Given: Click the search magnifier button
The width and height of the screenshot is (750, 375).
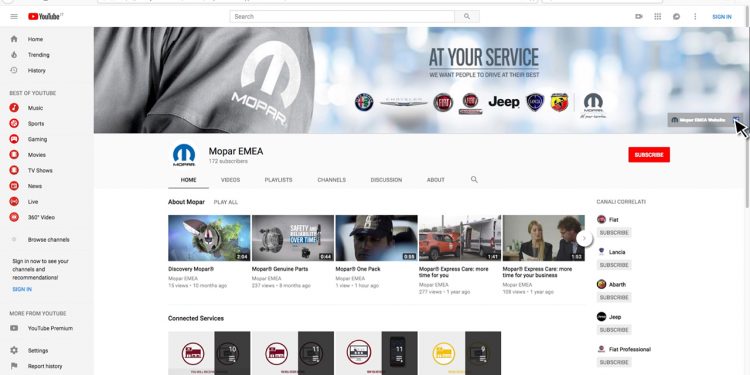Looking at the screenshot, I should coord(467,17).
